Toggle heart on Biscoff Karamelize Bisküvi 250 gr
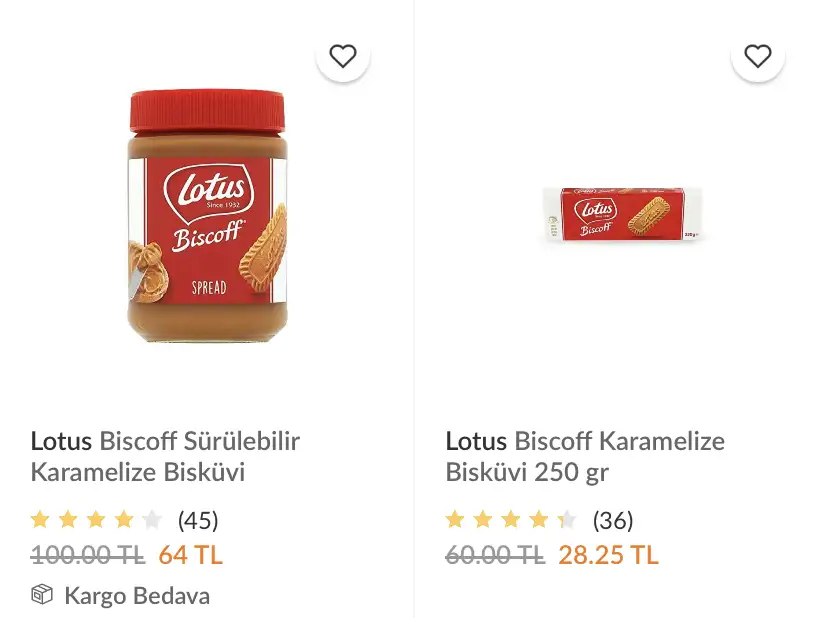This screenshot has height=618, width=828. pyautogui.click(x=758, y=56)
